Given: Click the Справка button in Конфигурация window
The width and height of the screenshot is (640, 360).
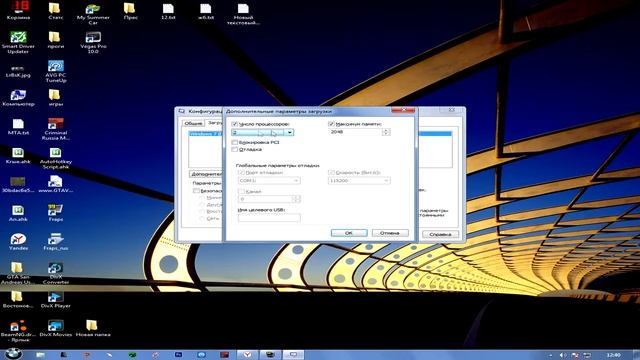Looking at the screenshot, I should pyautogui.click(x=440, y=234).
